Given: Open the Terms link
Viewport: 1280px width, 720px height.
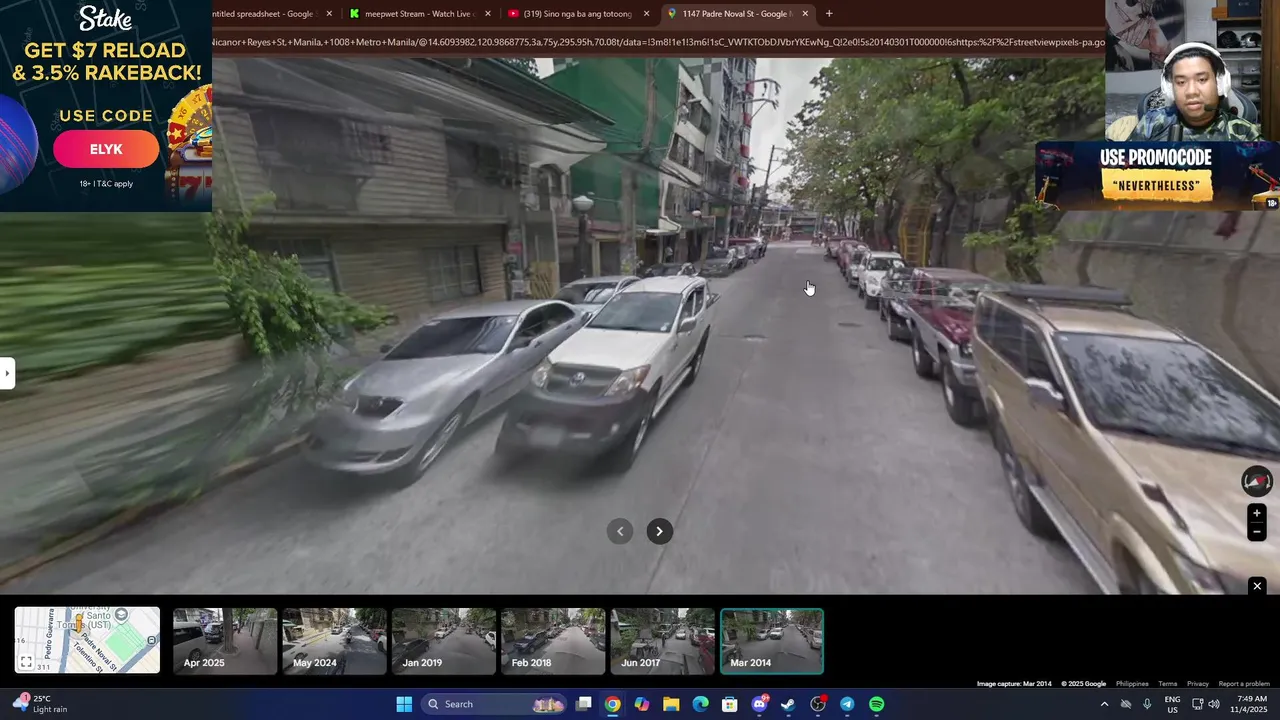Looking at the screenshot, I should (x=1168, y=684).
